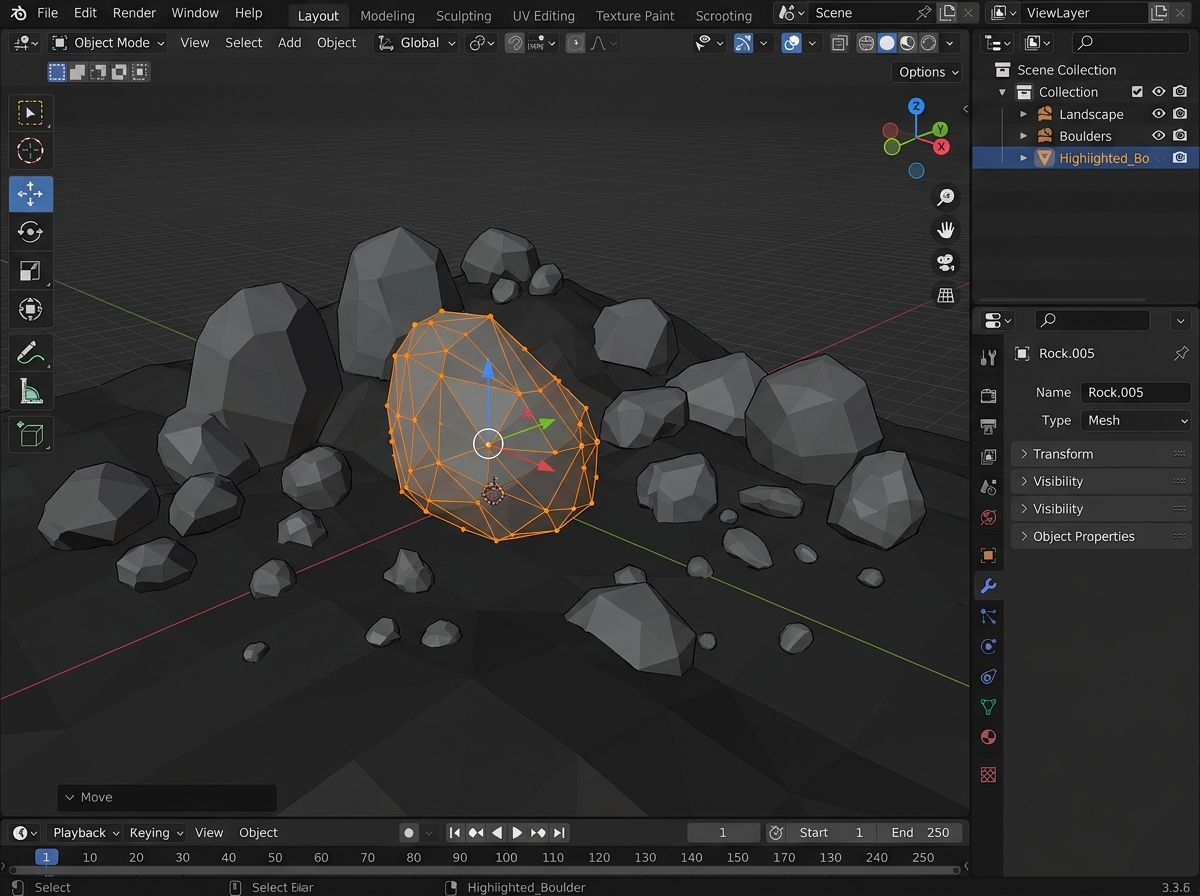1200x896 pixels.
Task: Click the viewport zoom magnifier icon
Action: pyautogui.click(x=945, y=197)
